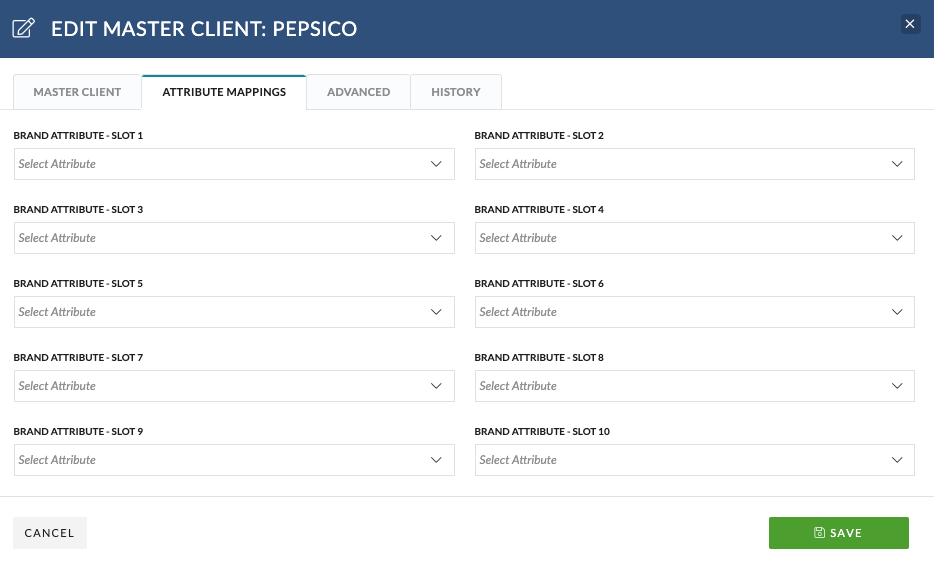Save the attribute mappings
Image resolution: width=934 pixels, height=564 pixels.
click(839, 533)
